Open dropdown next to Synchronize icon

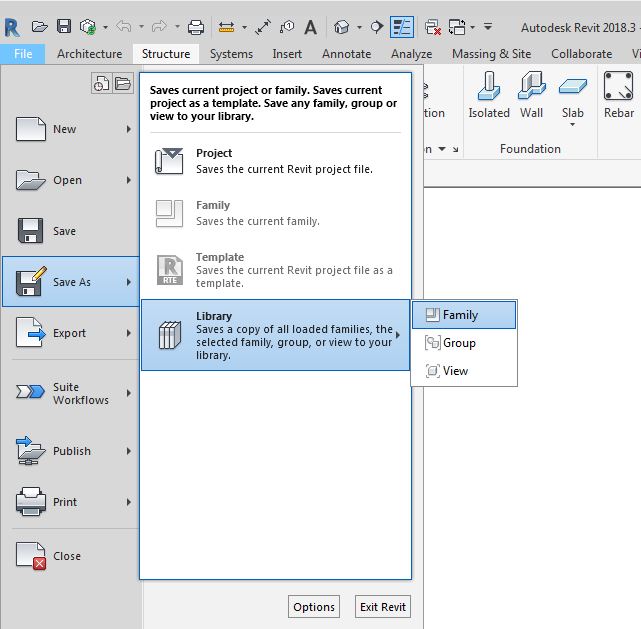105,27
